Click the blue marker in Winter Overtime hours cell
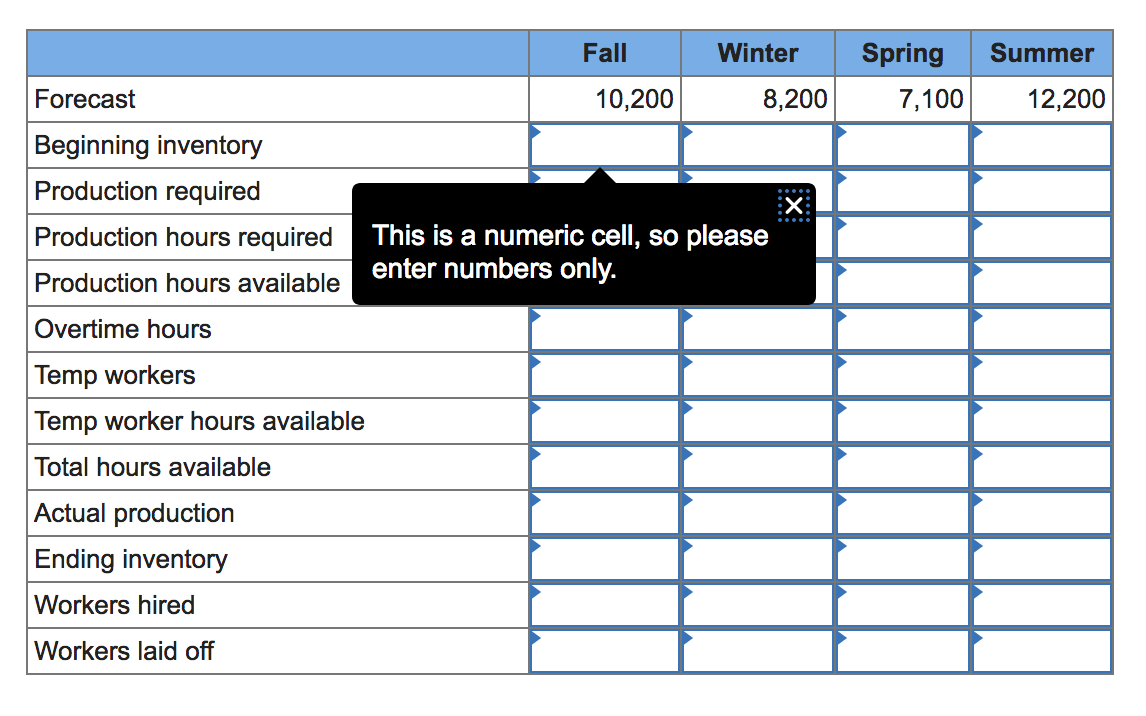 [686, 316]
